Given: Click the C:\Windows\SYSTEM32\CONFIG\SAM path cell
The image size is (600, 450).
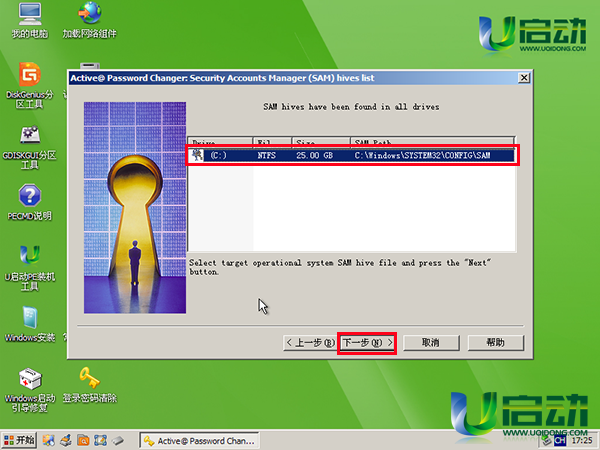Looking at the screenshot, I should click(422, 155).
